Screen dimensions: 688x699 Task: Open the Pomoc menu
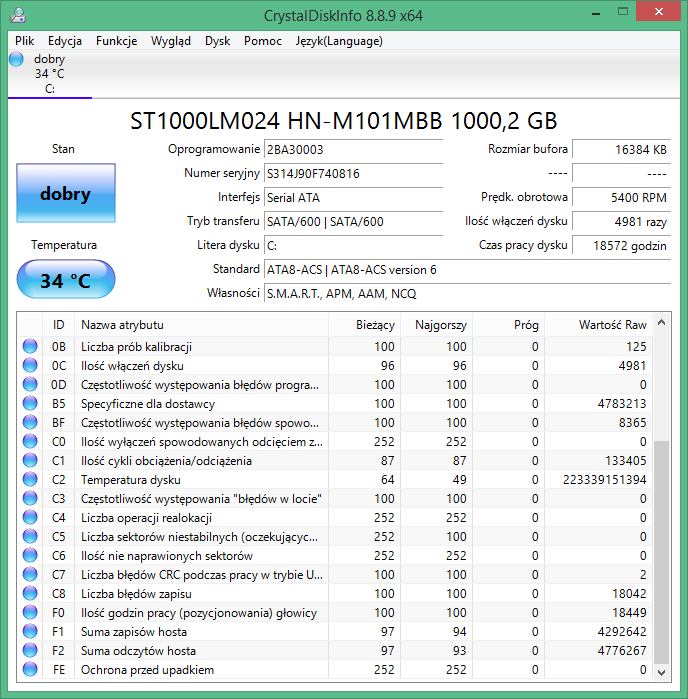263,41
